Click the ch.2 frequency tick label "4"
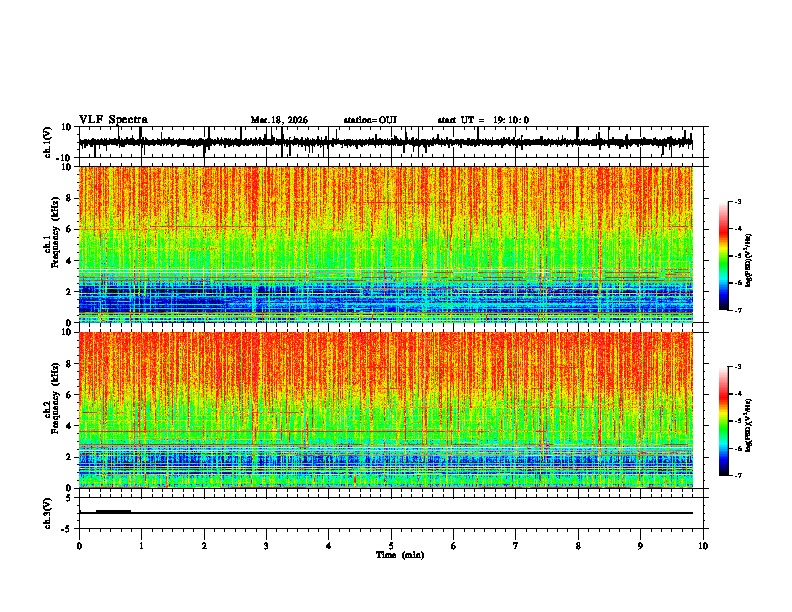Image resolution: width=792 pixels, height=612 pixels. coord(70,426)
